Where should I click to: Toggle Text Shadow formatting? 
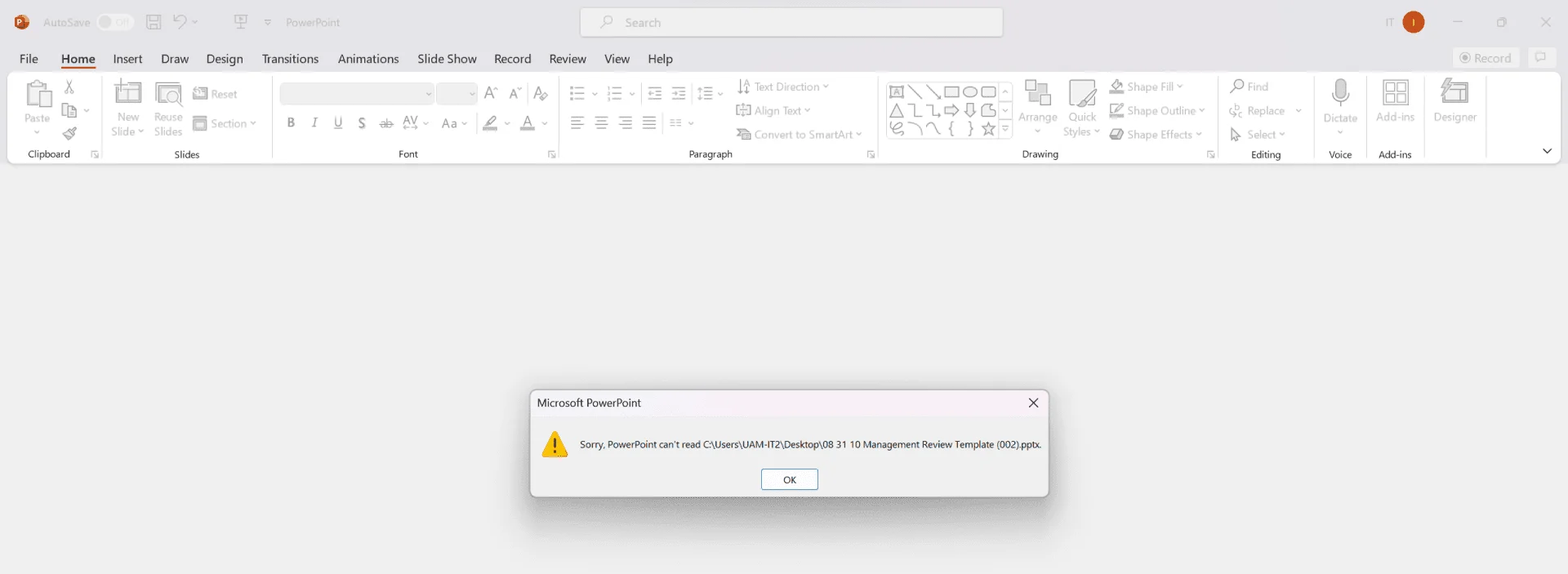[362, 123]
